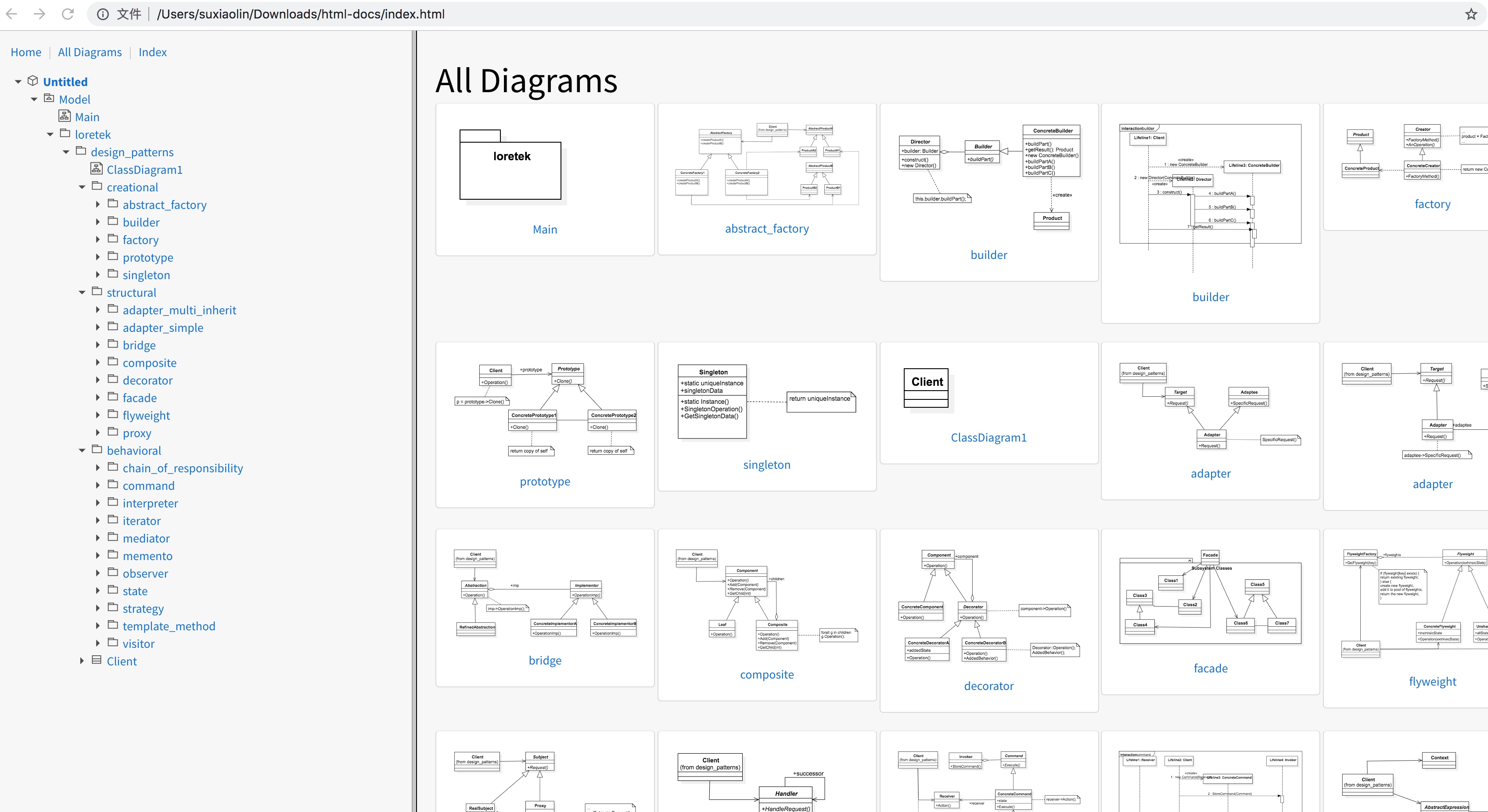Click the folder icon beside creational
Image resolution: width=1488 pixels, height=812 pixels.
point(97,186)
